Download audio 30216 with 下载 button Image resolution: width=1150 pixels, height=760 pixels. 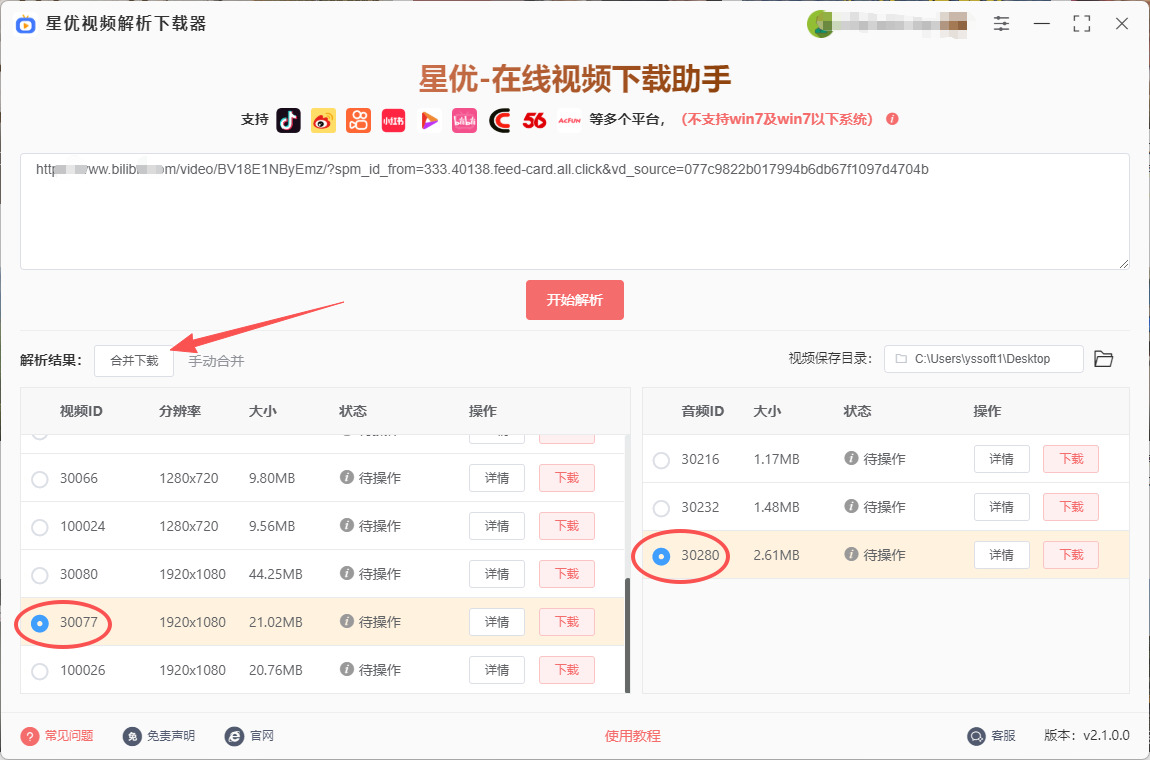(1071, 459)
